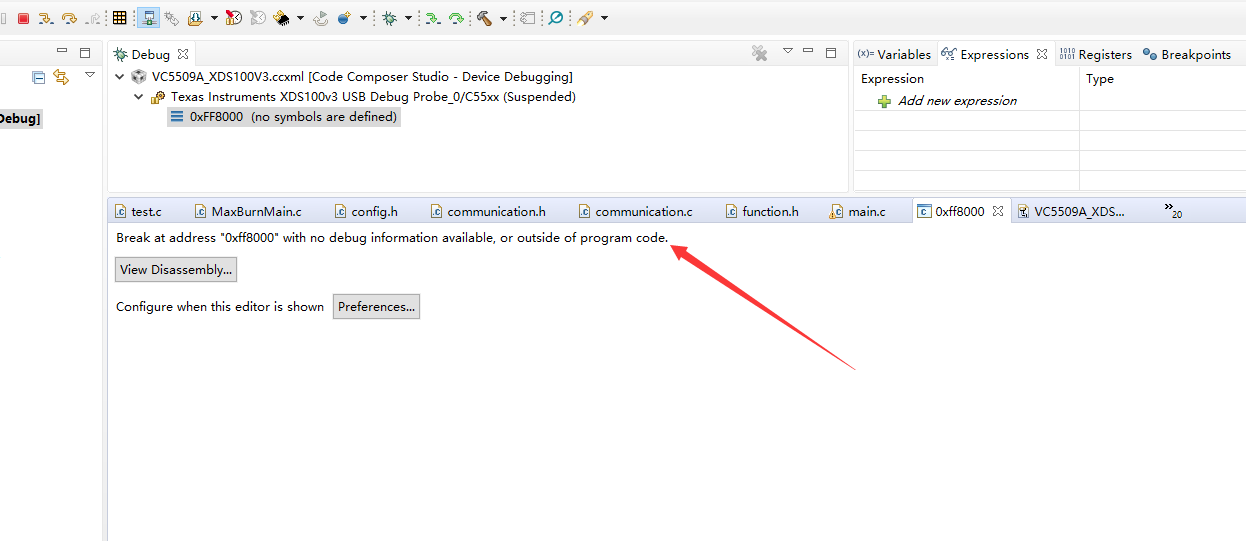Collapse the VC5509A_XDS100V3.ccxml tree node
The width and height of the screenshot is (1246, 541).
click(x=120, y=76)
